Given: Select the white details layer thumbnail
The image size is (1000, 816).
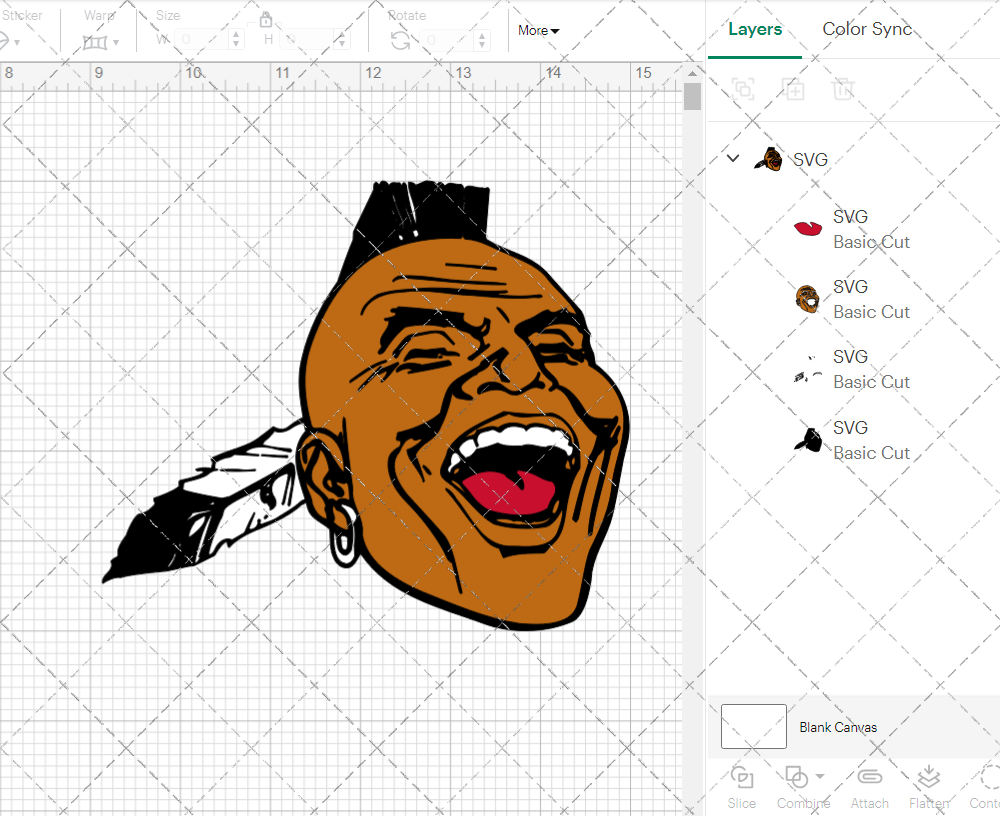Looking at the screenshot, I should pyautogui.click(x=808, y=369).
